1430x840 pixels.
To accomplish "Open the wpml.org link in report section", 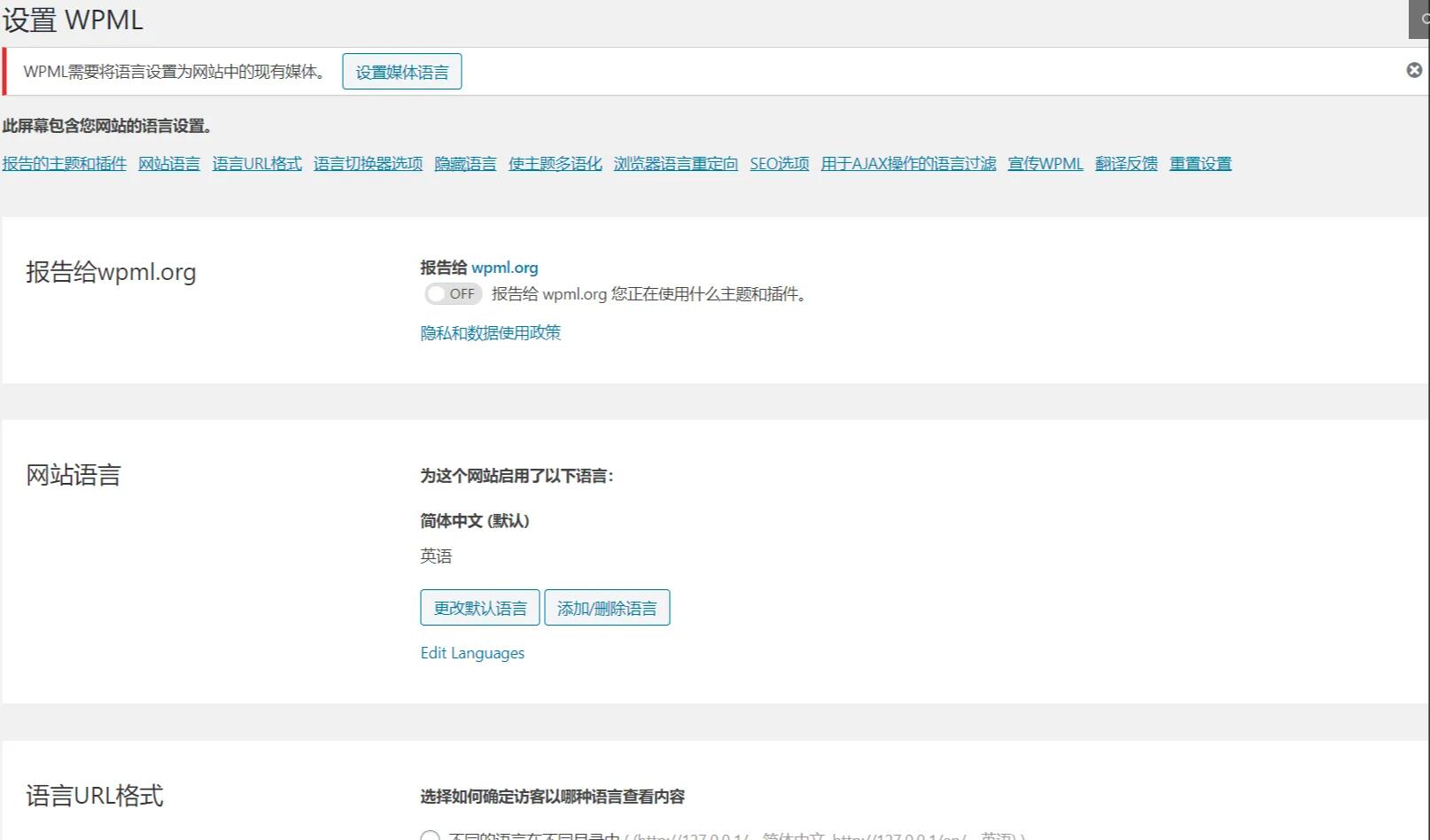I will 505,268.
